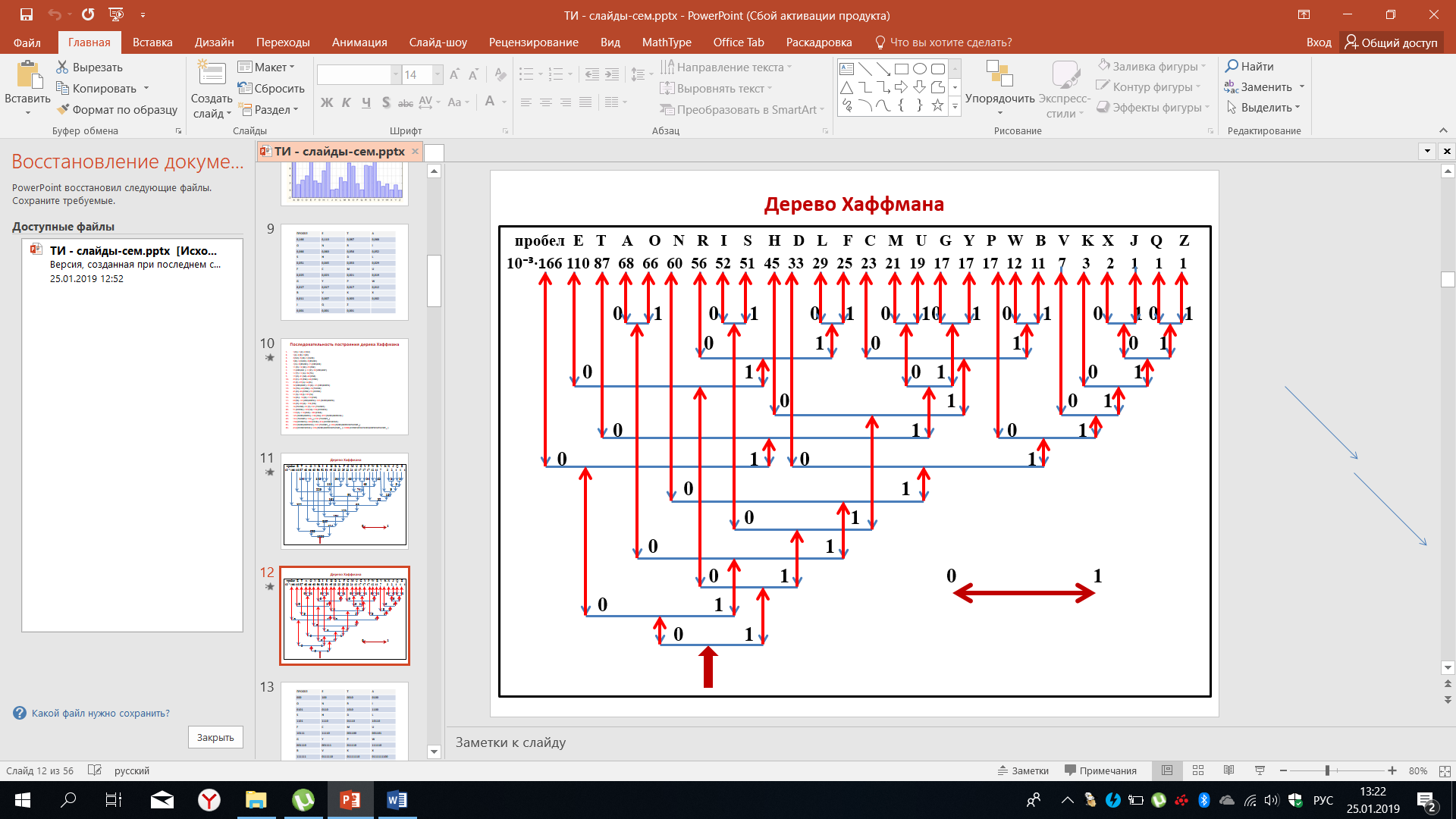
Task: Click Decrease font size icon
Action: pos(473,74)
